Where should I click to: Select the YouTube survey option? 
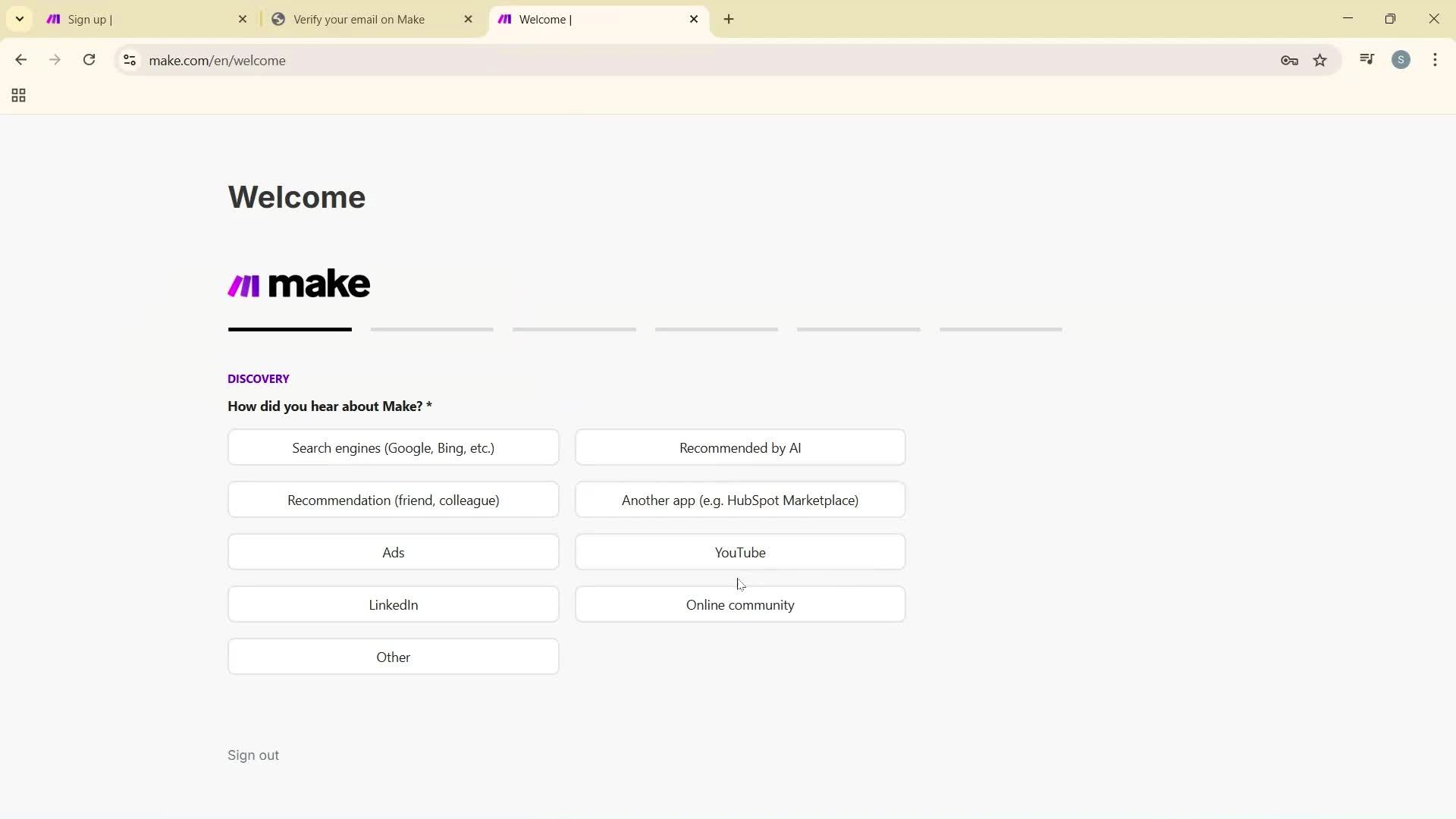coord(739,551)
